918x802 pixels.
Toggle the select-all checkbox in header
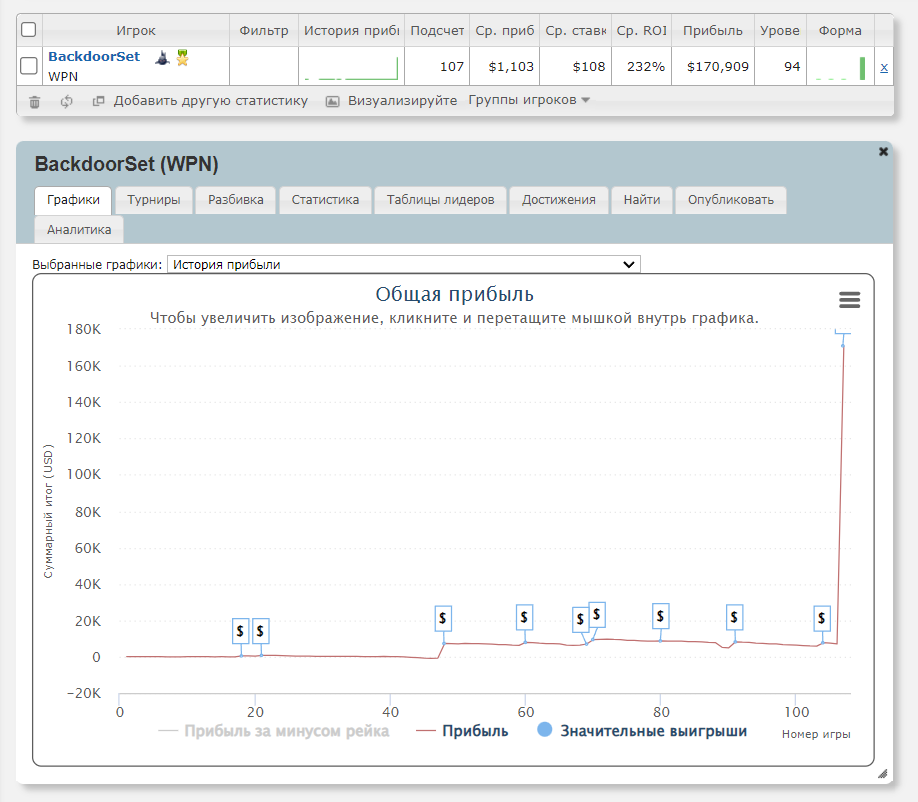[29, 30]
